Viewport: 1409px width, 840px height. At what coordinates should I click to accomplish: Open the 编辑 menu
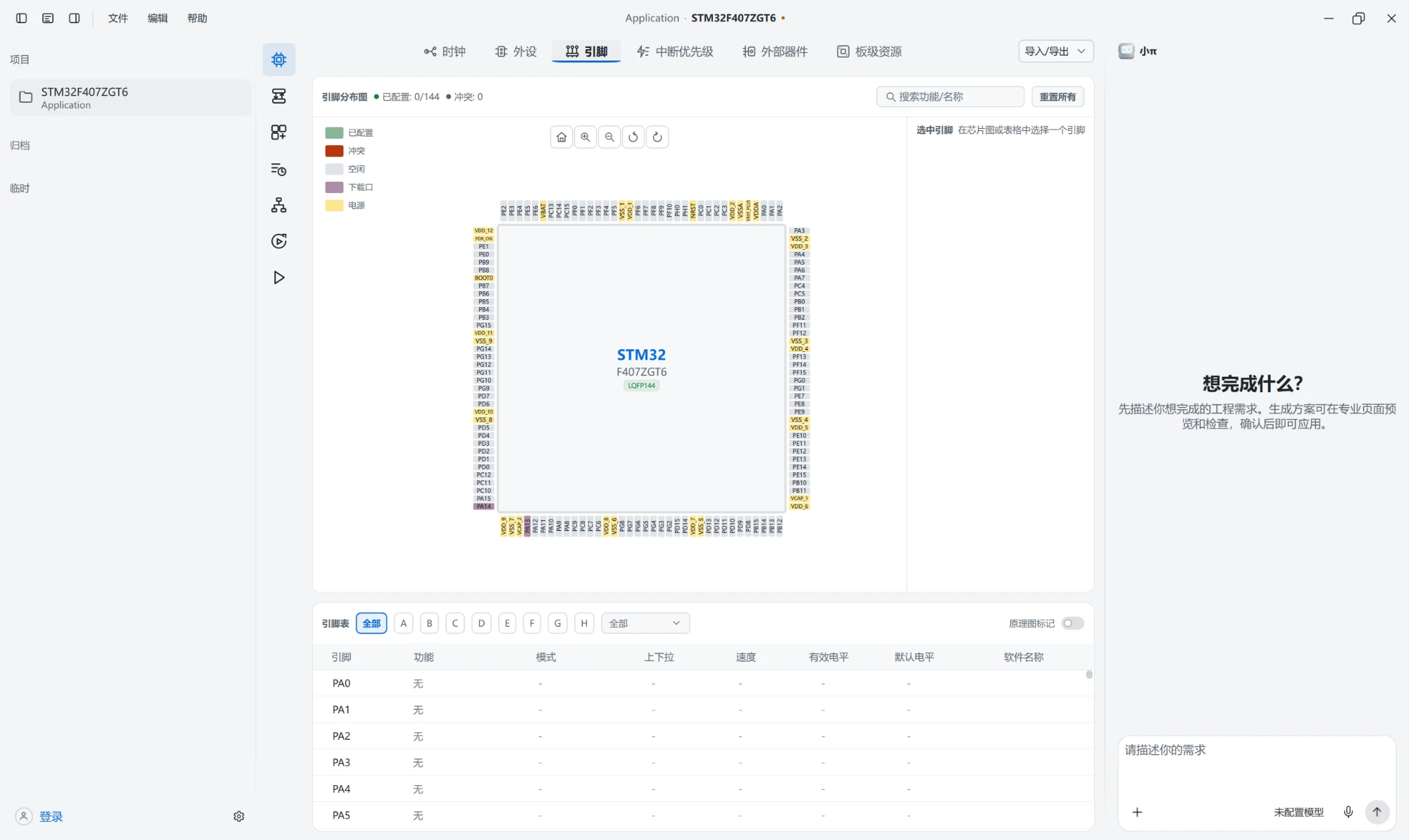coord(157,18)
